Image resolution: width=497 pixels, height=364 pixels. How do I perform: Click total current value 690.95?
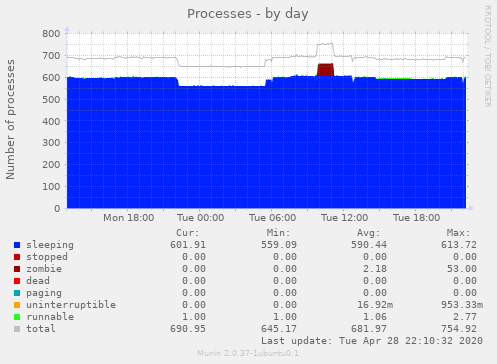pos(188,329)
